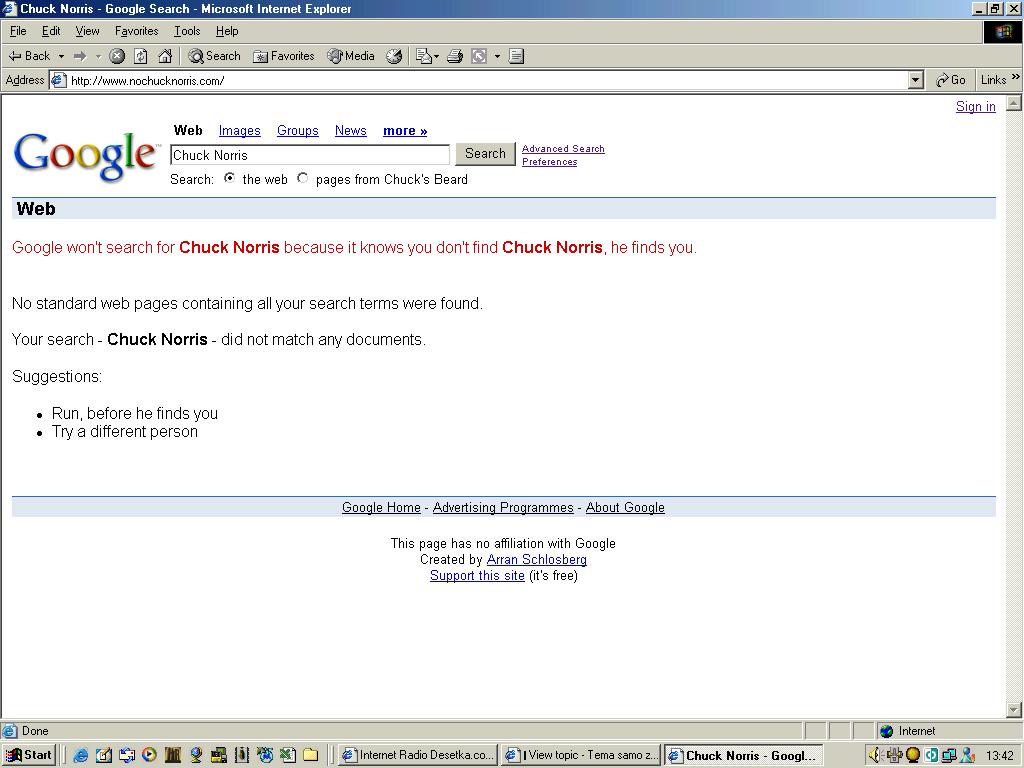Go to the Home page icon

point(165,56)
